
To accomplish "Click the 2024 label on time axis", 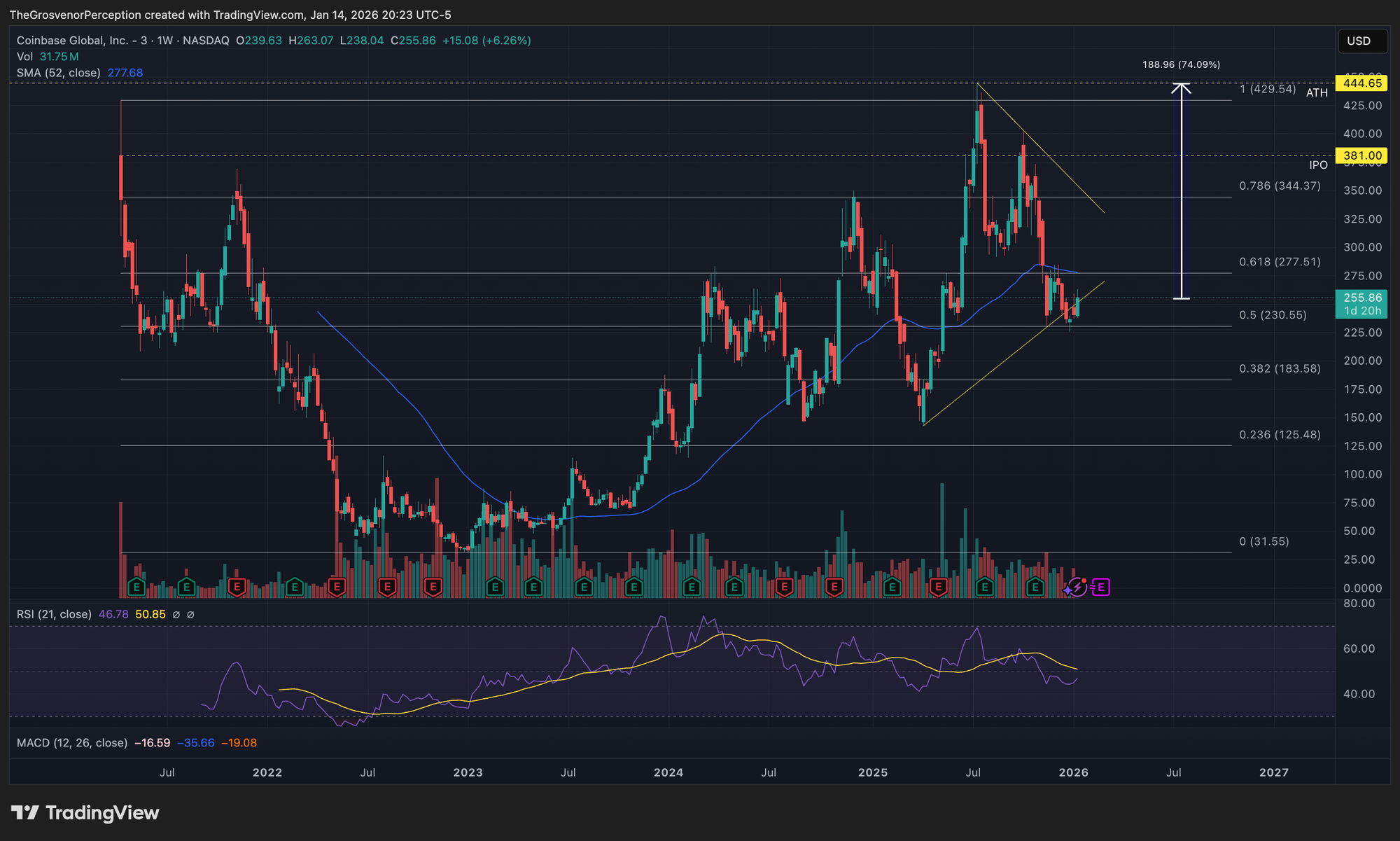I will point(668,772).
